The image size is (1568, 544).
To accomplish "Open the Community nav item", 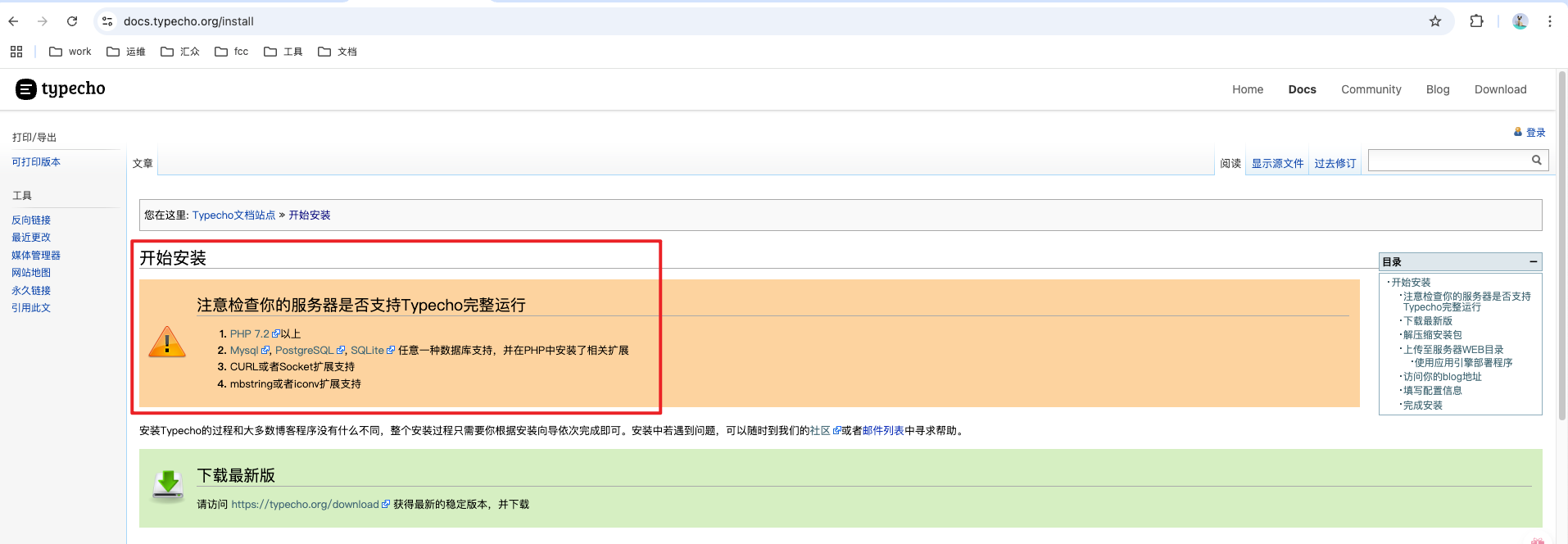I will pyautogui.click(x=1371, y=89).
